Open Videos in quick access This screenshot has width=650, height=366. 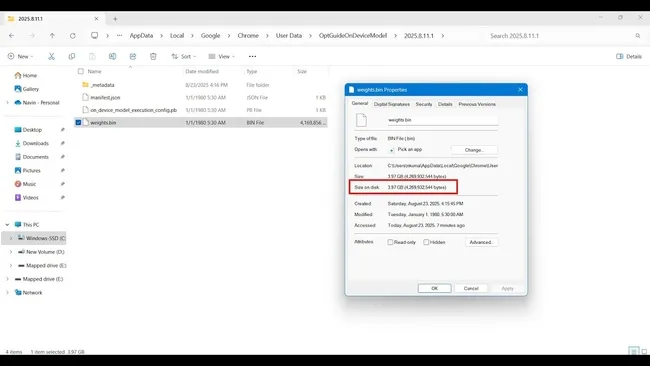(x=27, y=198)
